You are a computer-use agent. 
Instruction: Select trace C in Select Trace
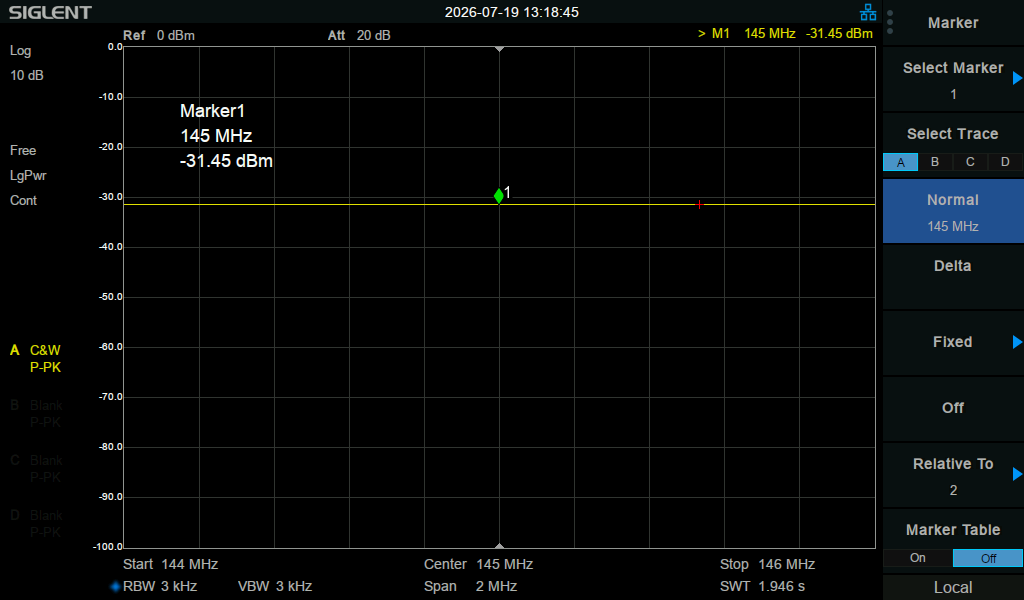pos(970,162)
